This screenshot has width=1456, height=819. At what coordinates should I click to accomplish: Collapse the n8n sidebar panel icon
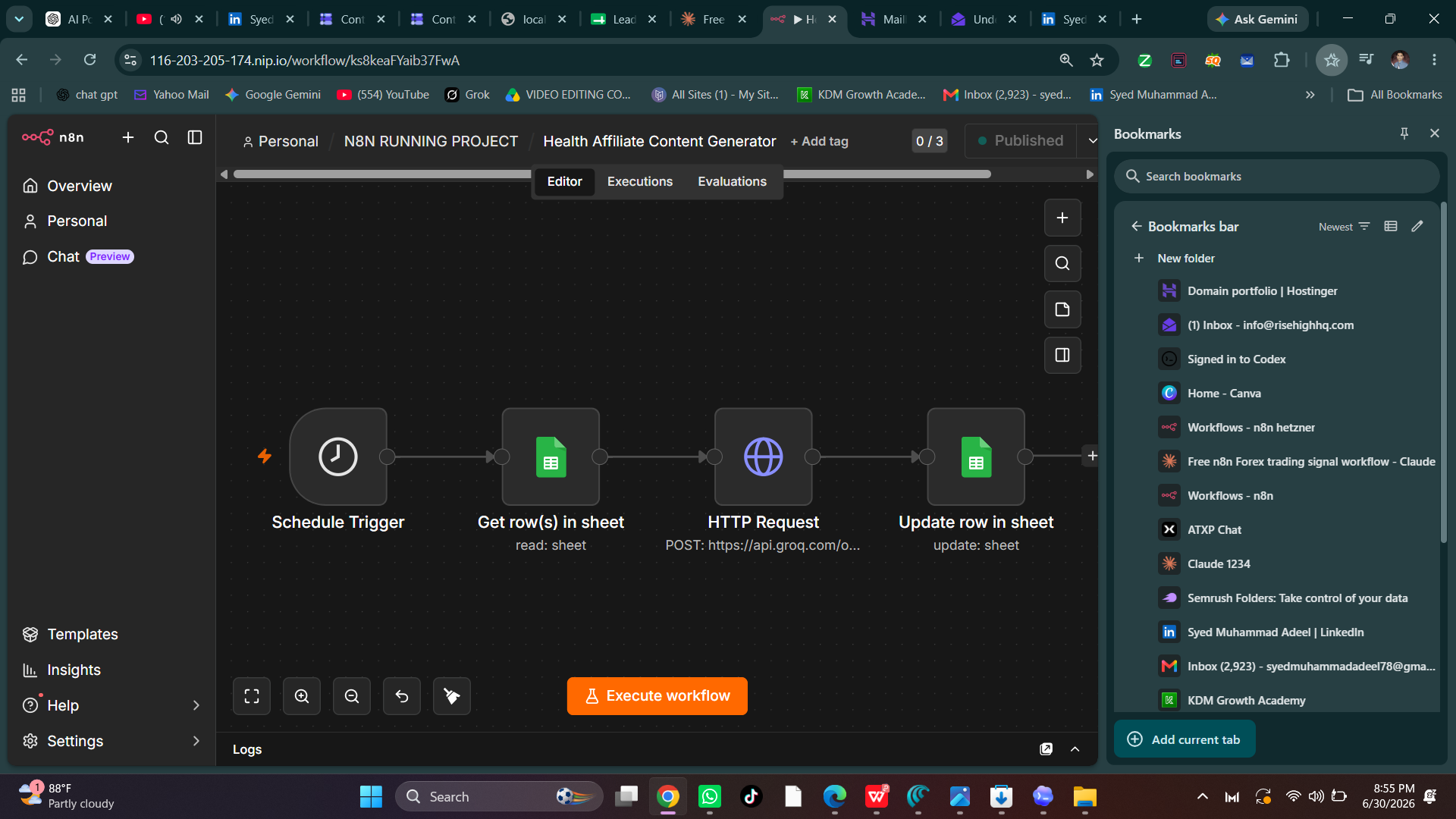(195, 137)
